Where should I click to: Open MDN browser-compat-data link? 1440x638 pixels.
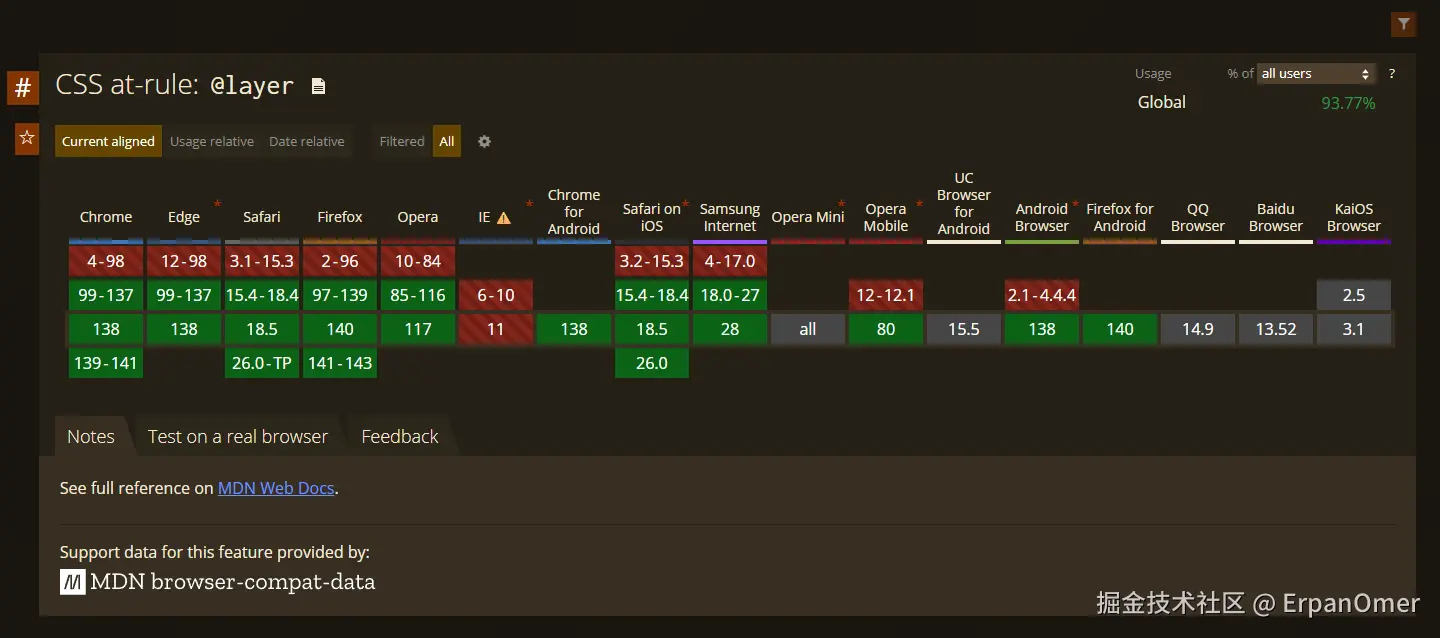(x=218, y=581)
